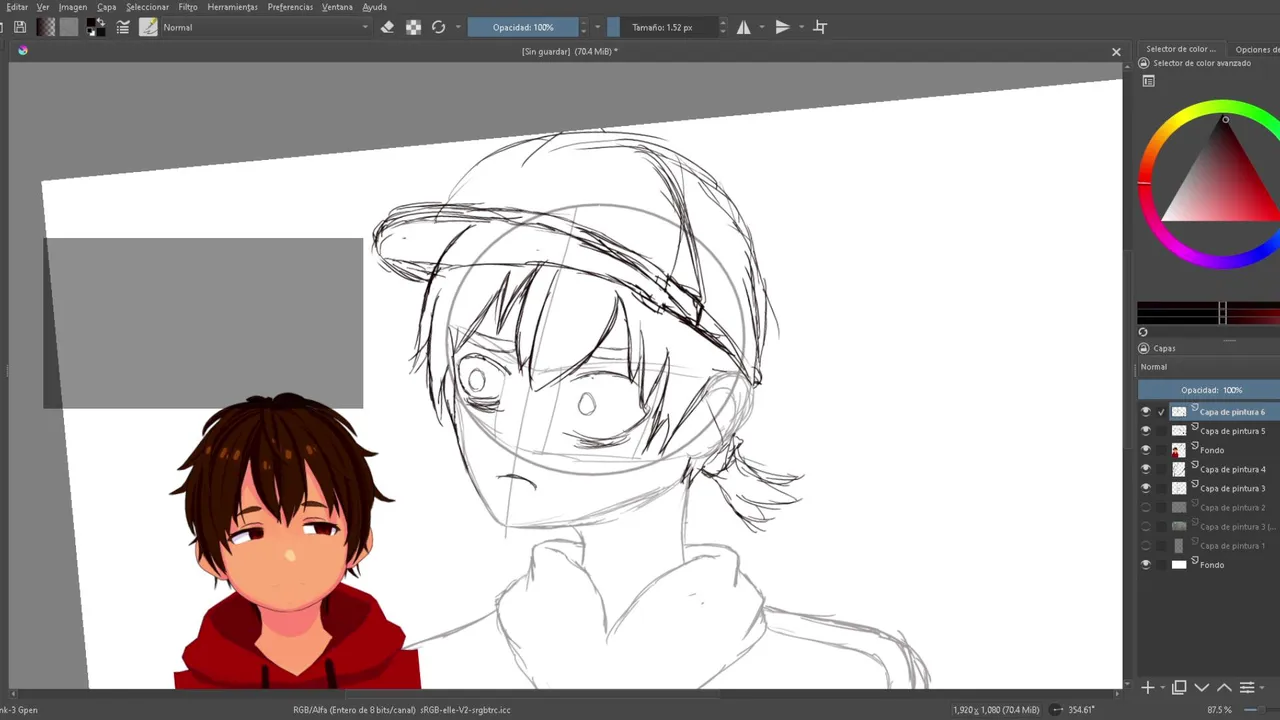This screenshot has height=720, width=1280.
Task: Click the Krita document tab icon
Action: 22,50
